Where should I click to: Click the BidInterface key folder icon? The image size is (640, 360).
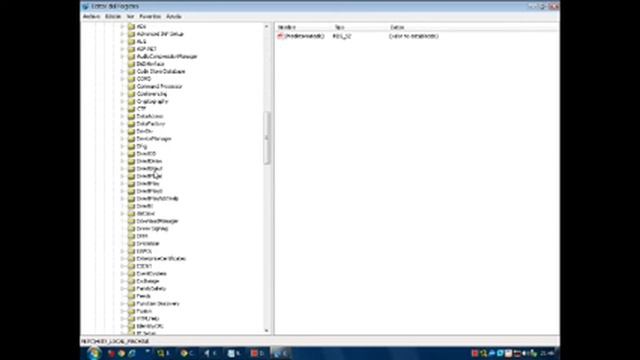(x=131, y=64)
